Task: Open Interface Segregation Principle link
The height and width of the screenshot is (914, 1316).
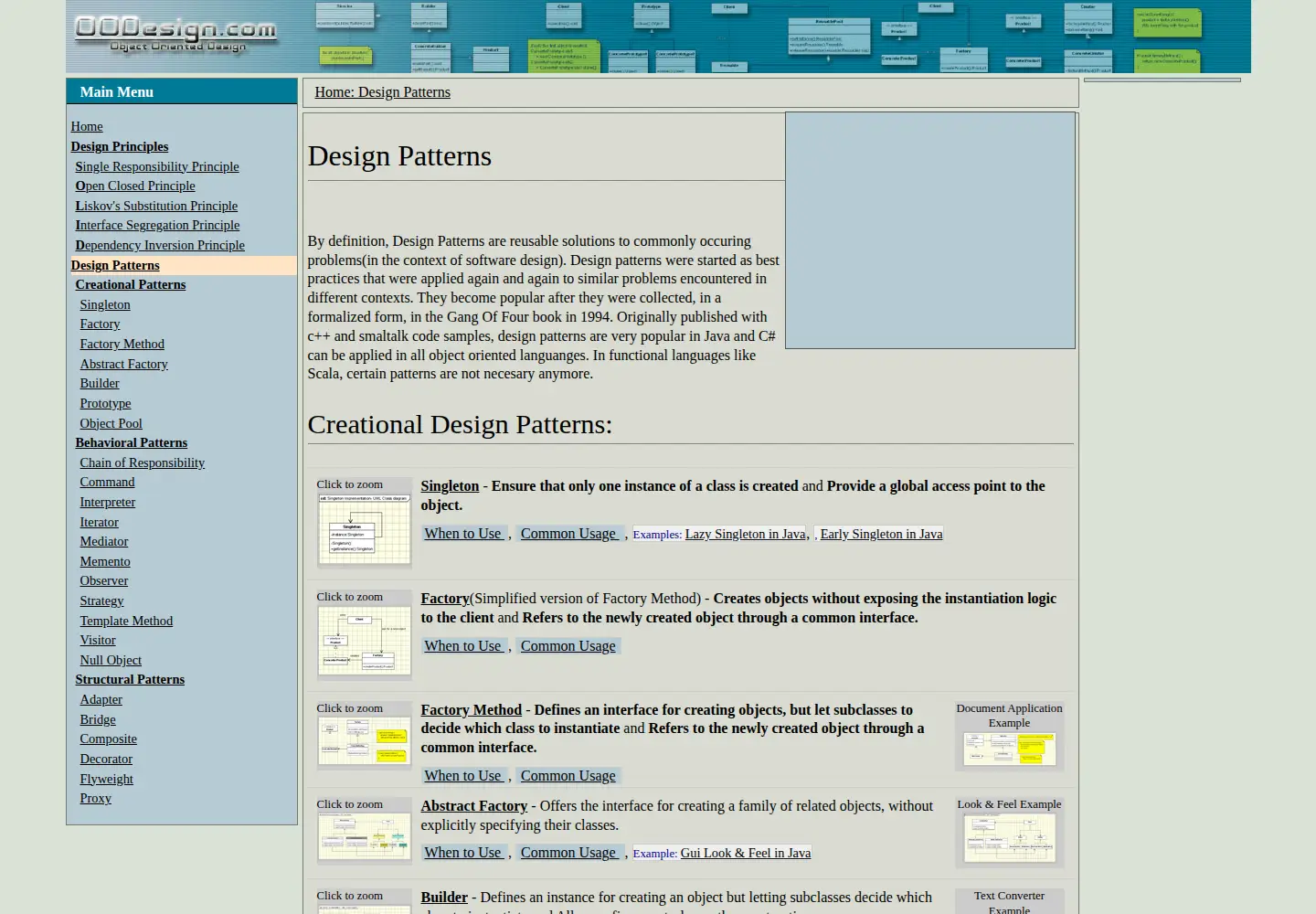Action: pos(157,225)
